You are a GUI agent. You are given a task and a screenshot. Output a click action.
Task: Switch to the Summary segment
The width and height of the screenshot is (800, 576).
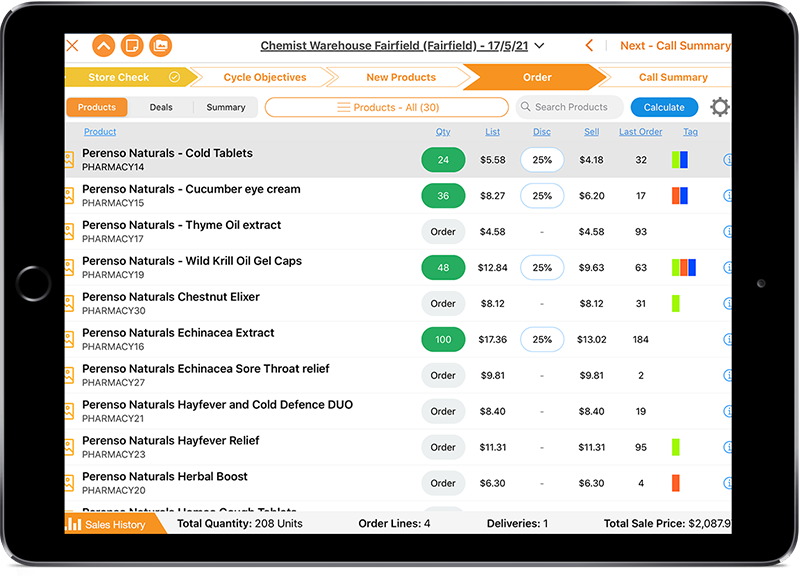click(x=226, y=108)
